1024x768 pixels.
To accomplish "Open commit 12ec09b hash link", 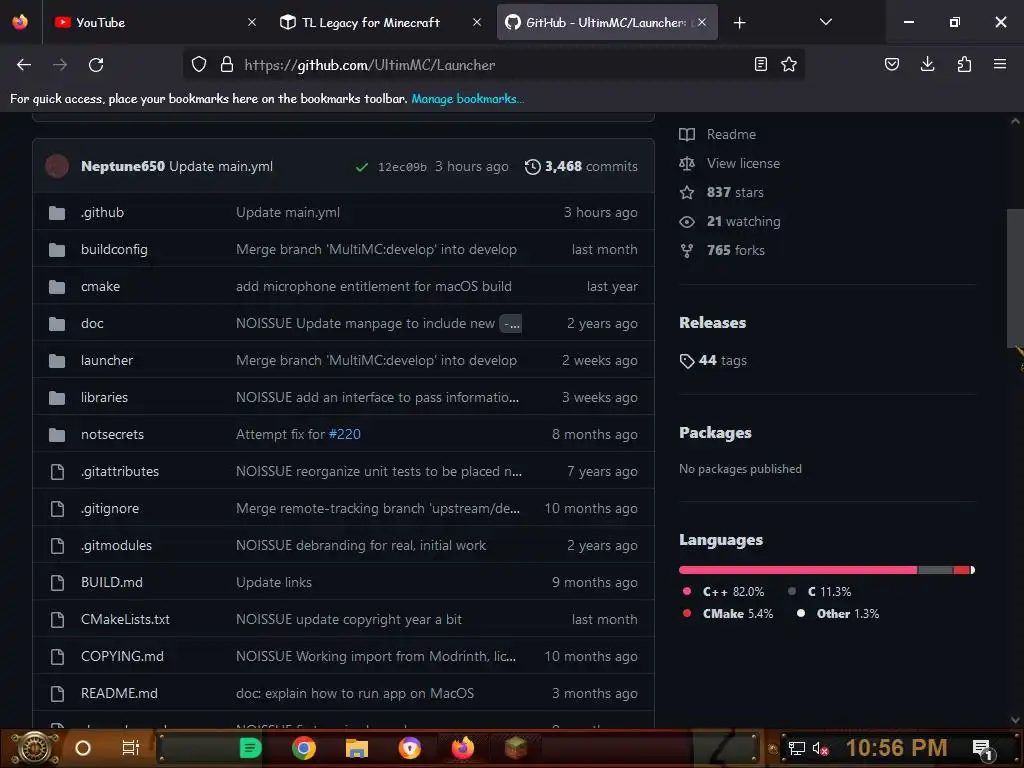I will pyautogui.click(x=402, y=167).
